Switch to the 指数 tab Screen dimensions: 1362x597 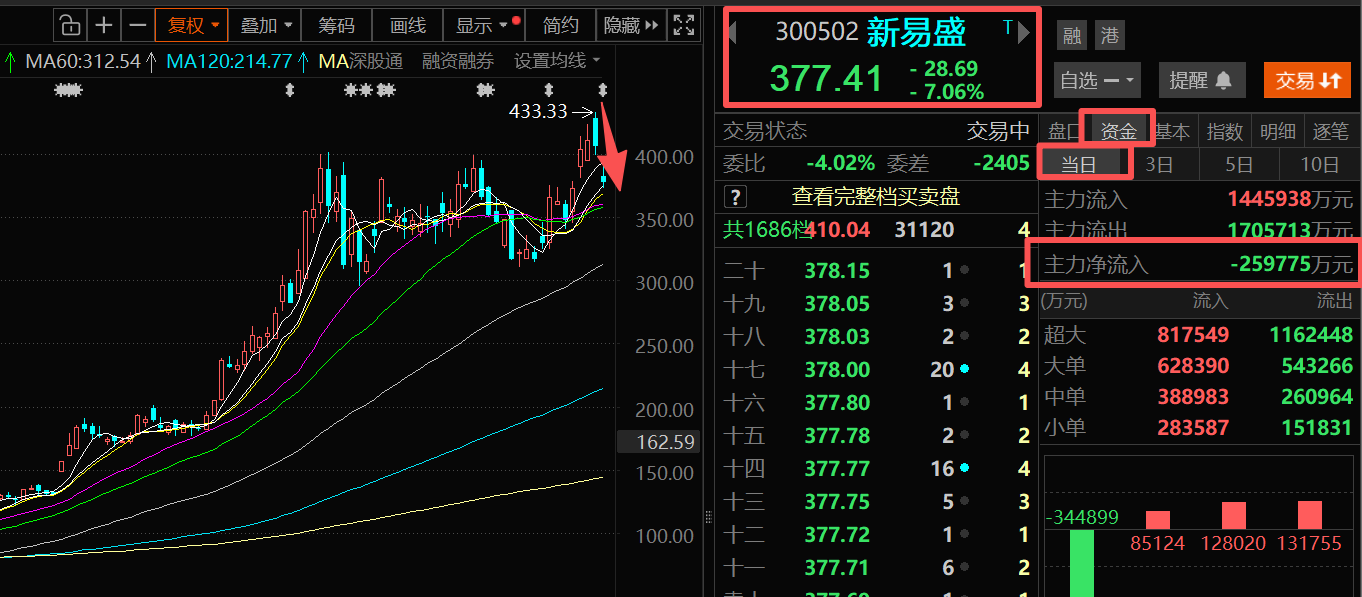pos(1225,131)
